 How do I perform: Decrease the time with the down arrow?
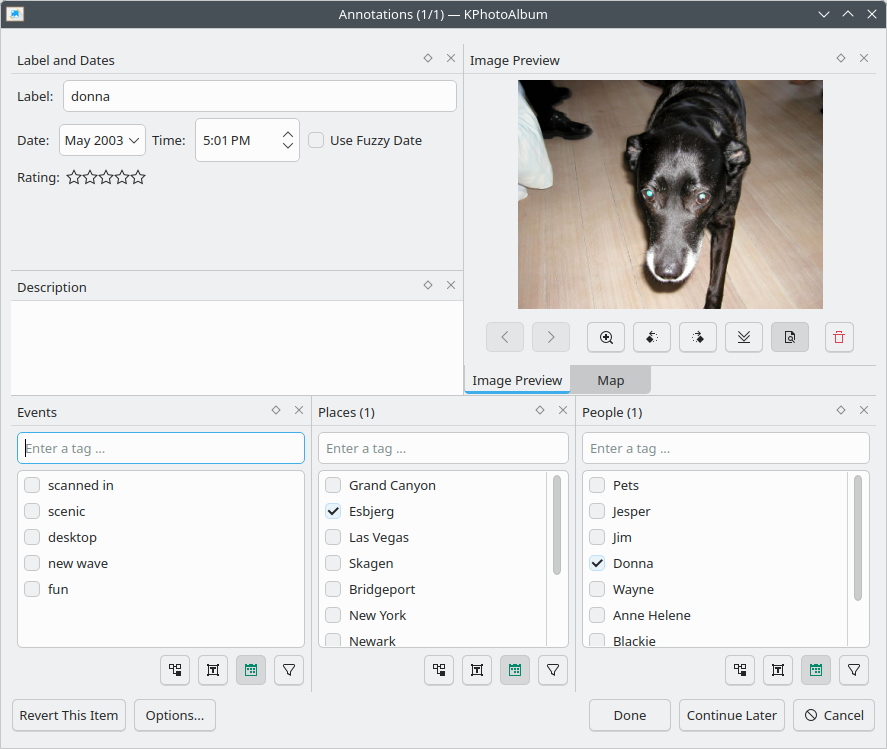click(x=288, y=146)
